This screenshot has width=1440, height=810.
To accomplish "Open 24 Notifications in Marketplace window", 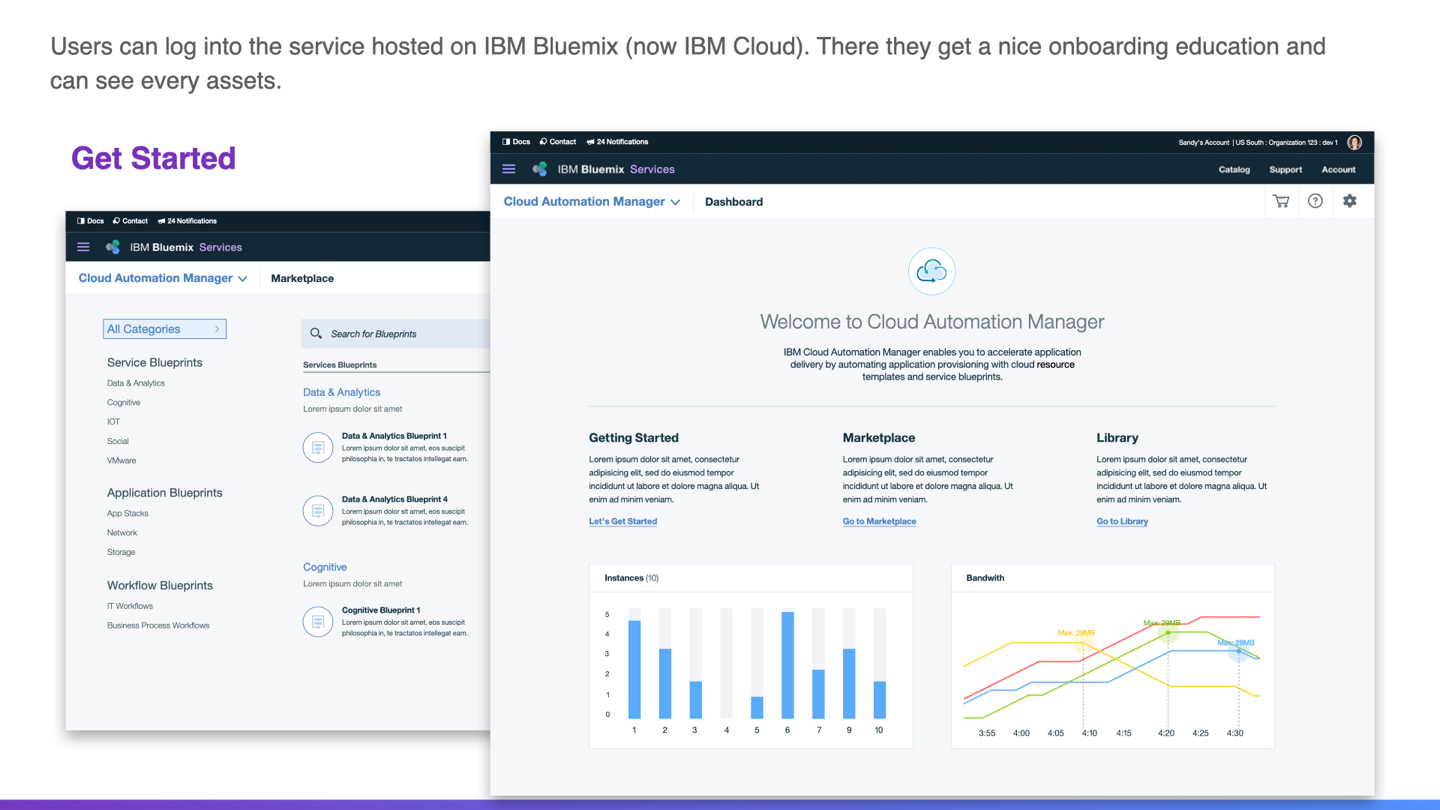I will [x=187, y=221].
